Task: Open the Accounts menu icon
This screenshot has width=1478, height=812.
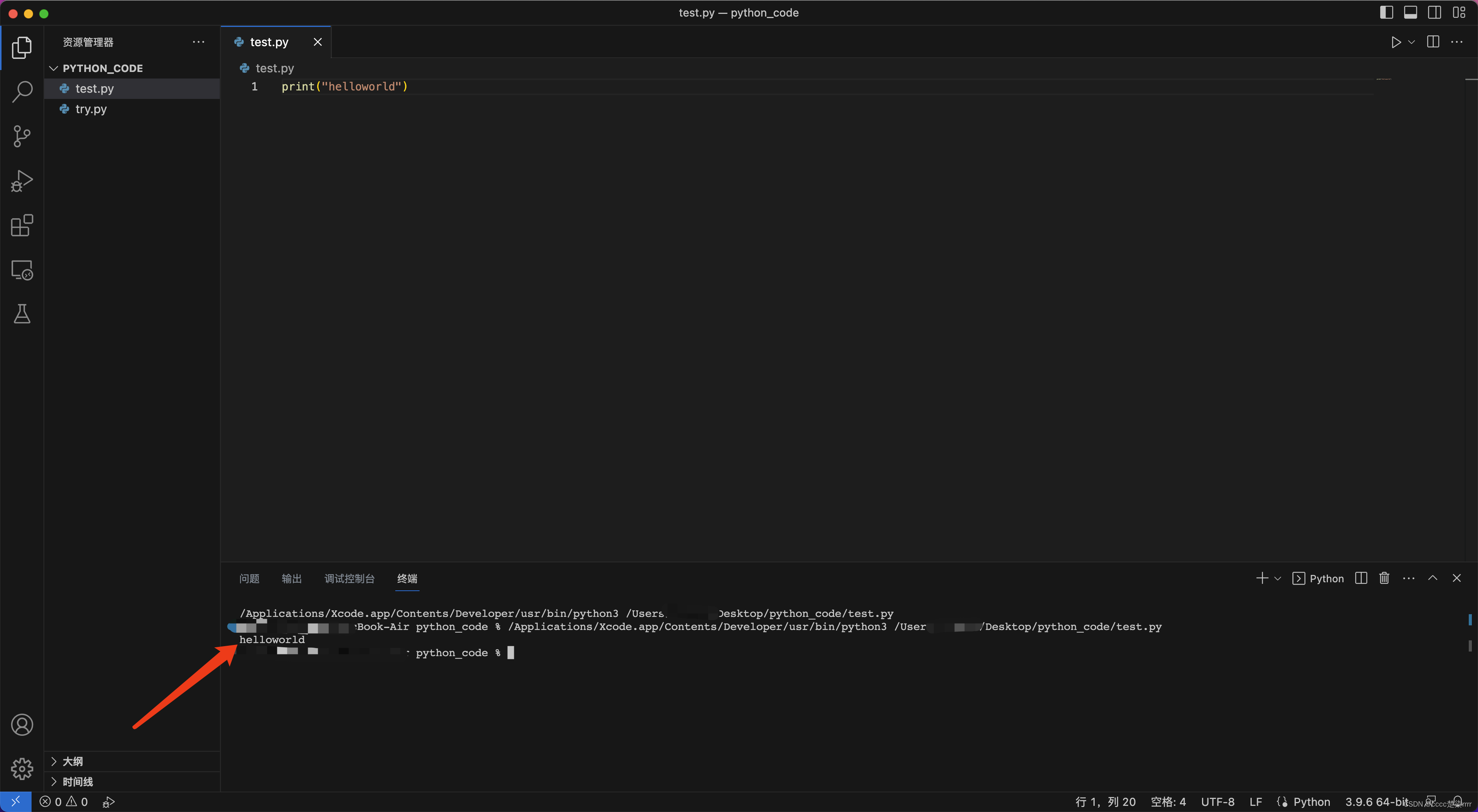Action: (x=22, y=725)
